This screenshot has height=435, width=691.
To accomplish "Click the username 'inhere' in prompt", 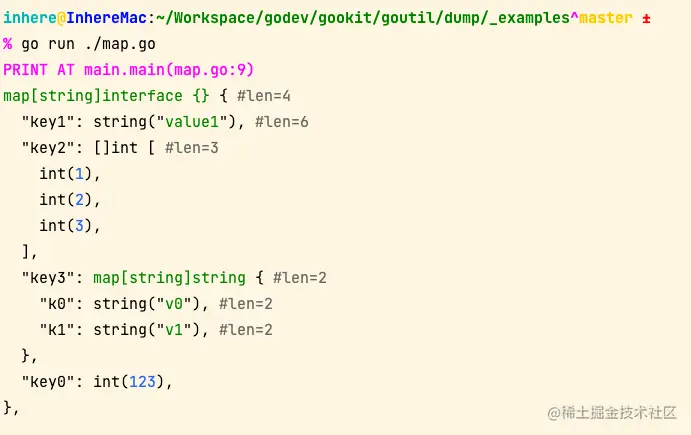I will pos(30,18).
